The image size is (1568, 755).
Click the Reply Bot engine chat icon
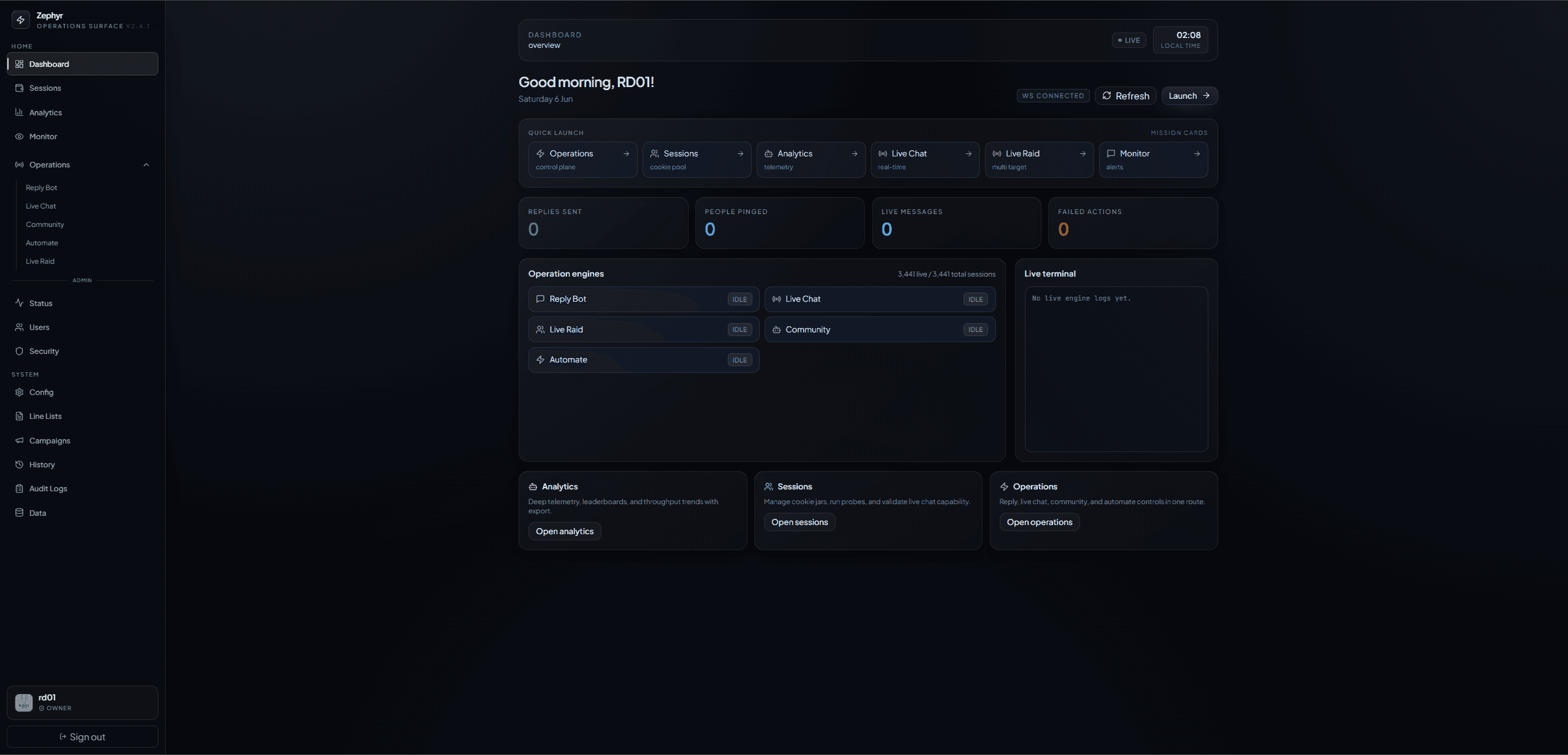click(540, 299)
